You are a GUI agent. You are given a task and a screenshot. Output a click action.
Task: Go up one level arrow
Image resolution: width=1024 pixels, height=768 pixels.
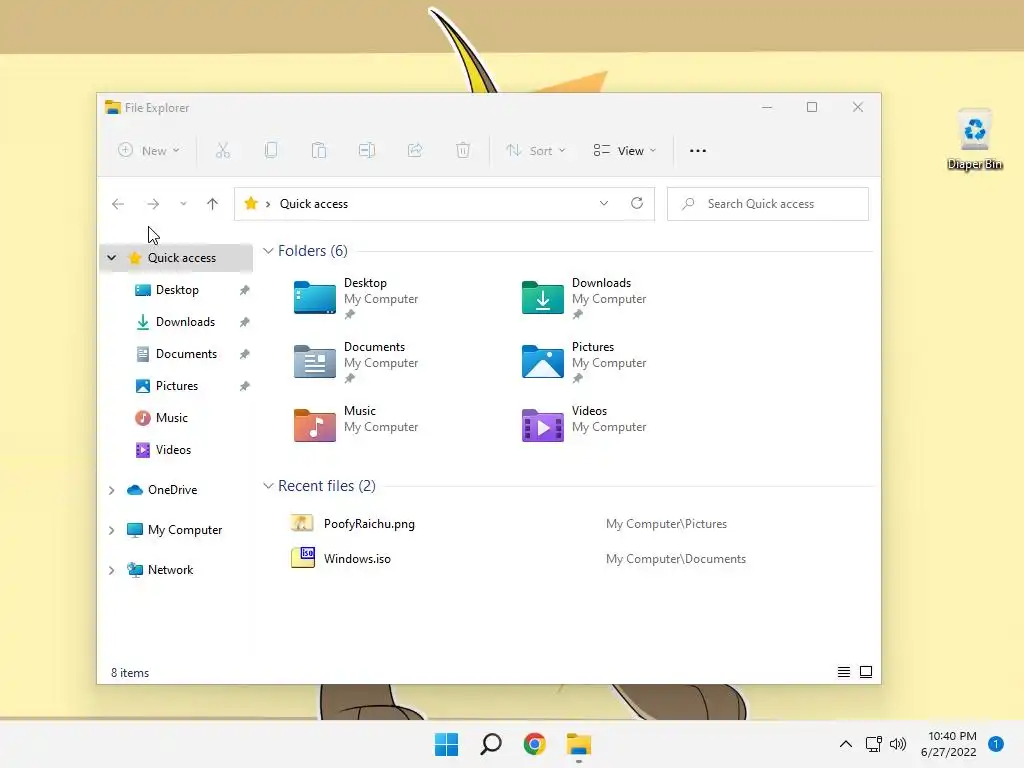(x=212, y=204)
